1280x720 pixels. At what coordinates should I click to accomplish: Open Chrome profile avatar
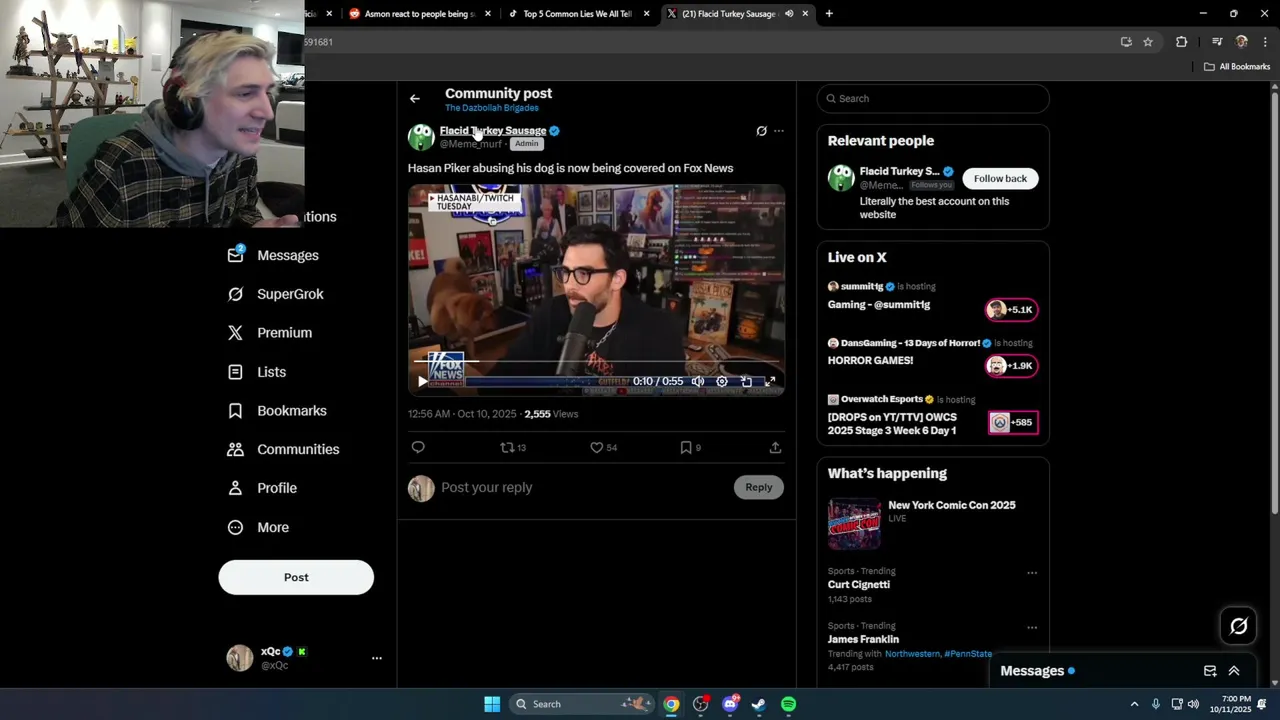coord(1242,42)
